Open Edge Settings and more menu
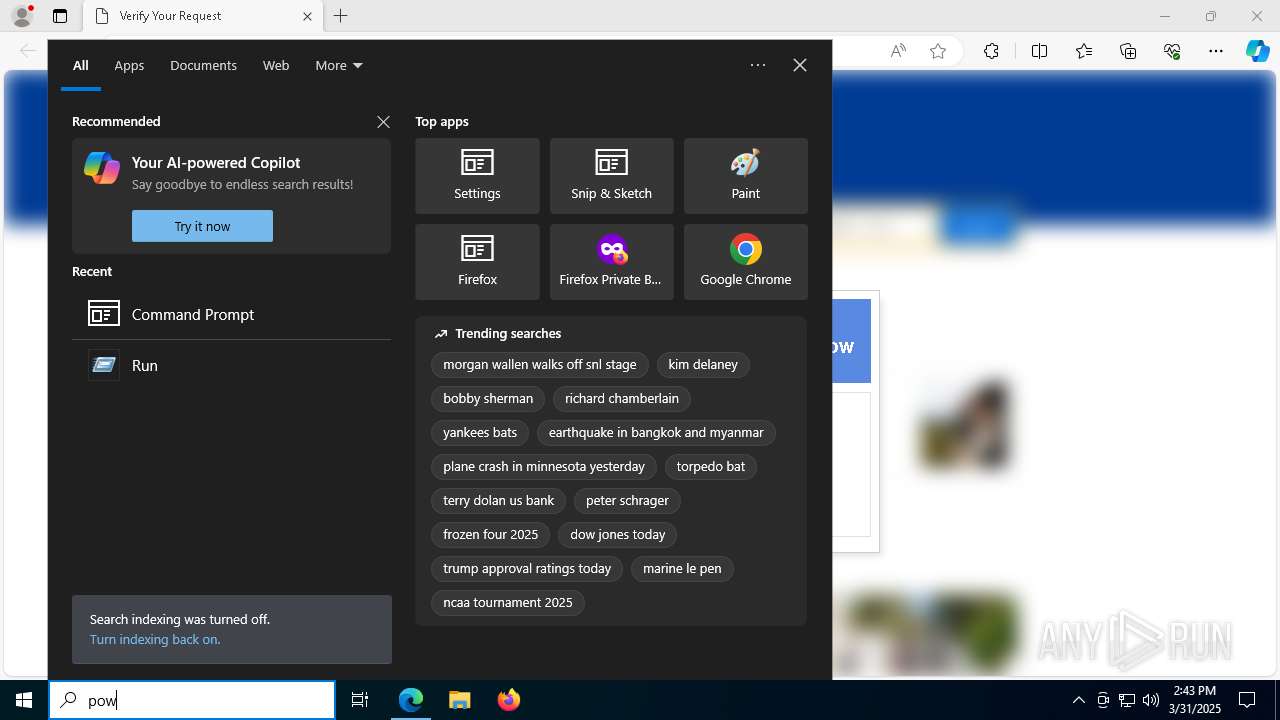This screenshot has width=1280, height=720. (x=1216, y=51)
